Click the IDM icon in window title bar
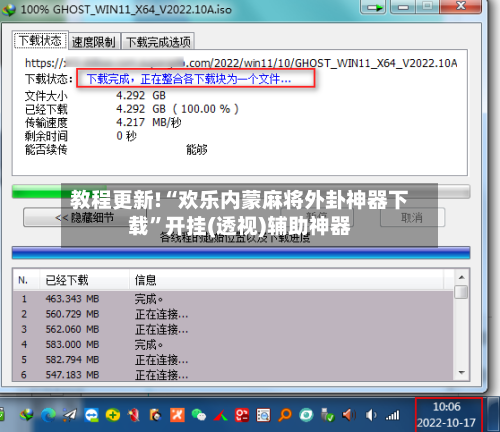500x432 pixels. [x=9, y=10]
